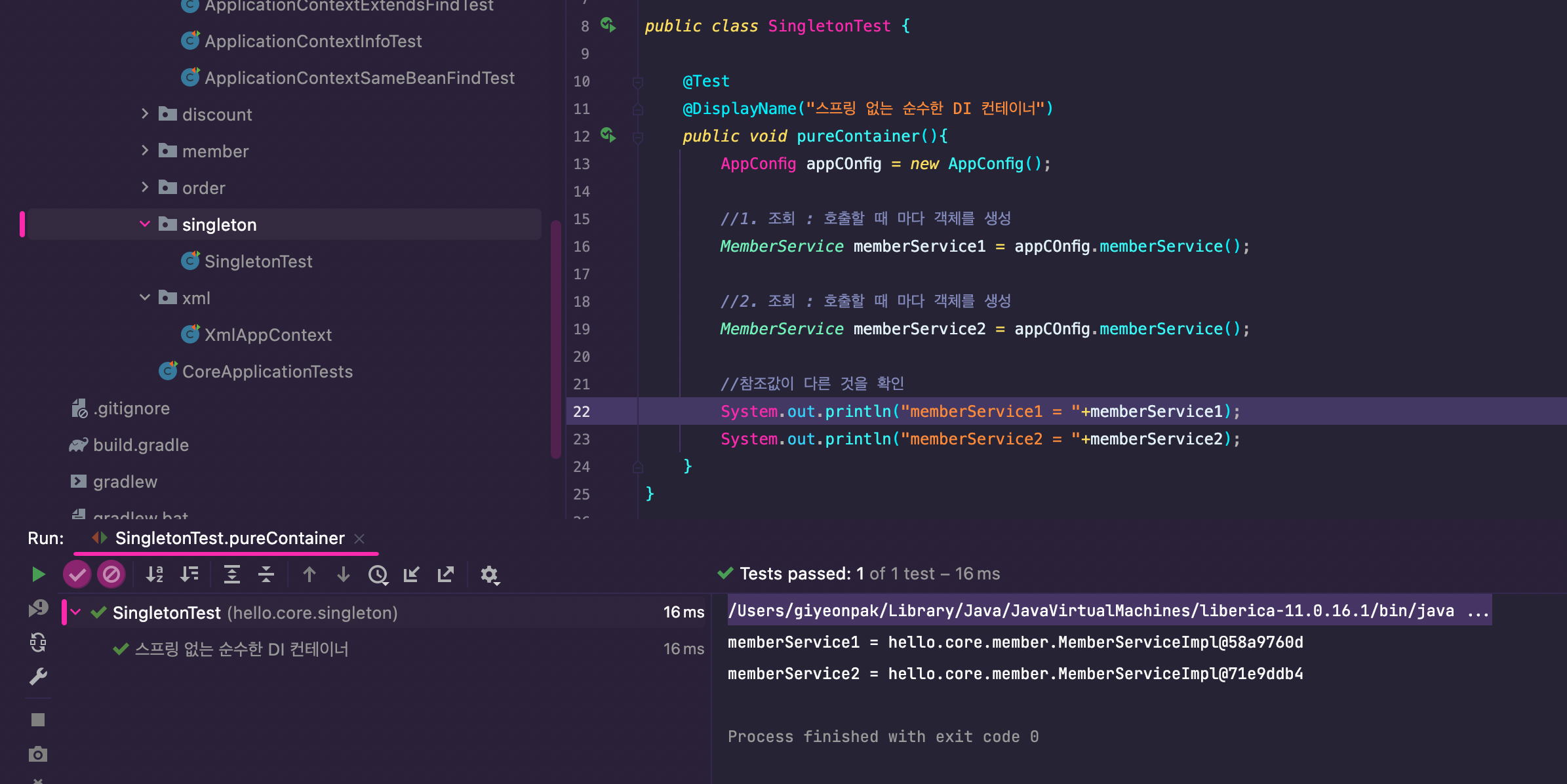Click the memberService2 println statement on line 23
Screen dimensions: 1567x784
[x=980, y=439]
